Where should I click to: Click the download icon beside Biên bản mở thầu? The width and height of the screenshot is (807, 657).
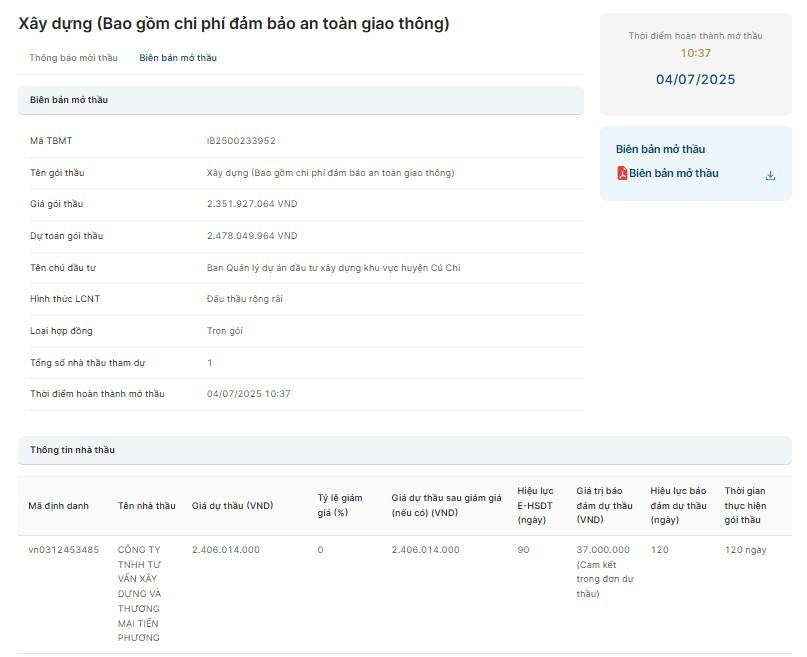coord(770,175)
